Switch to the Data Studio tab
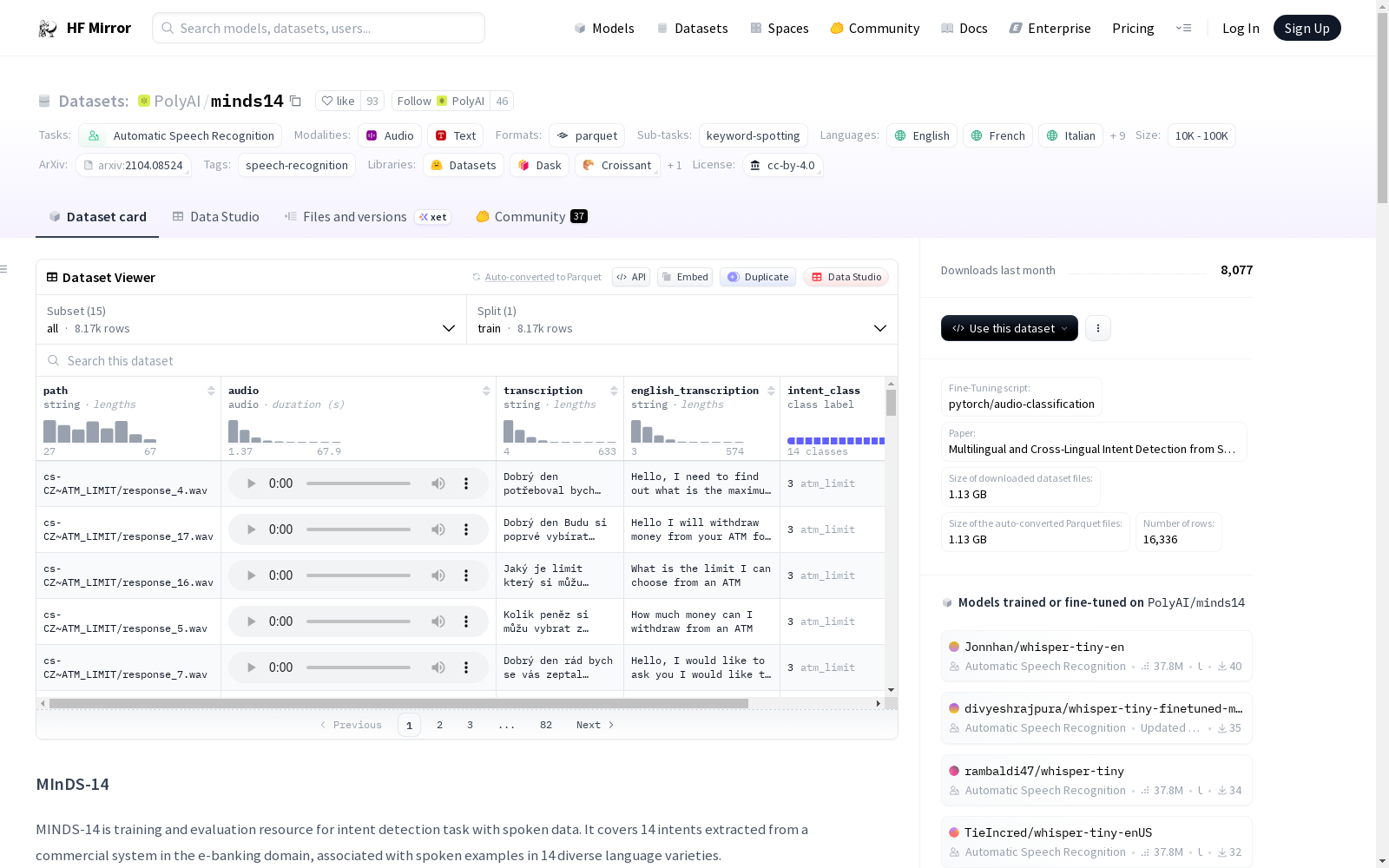The height and width of the screenshot is (868, 1389). [215, 217]
